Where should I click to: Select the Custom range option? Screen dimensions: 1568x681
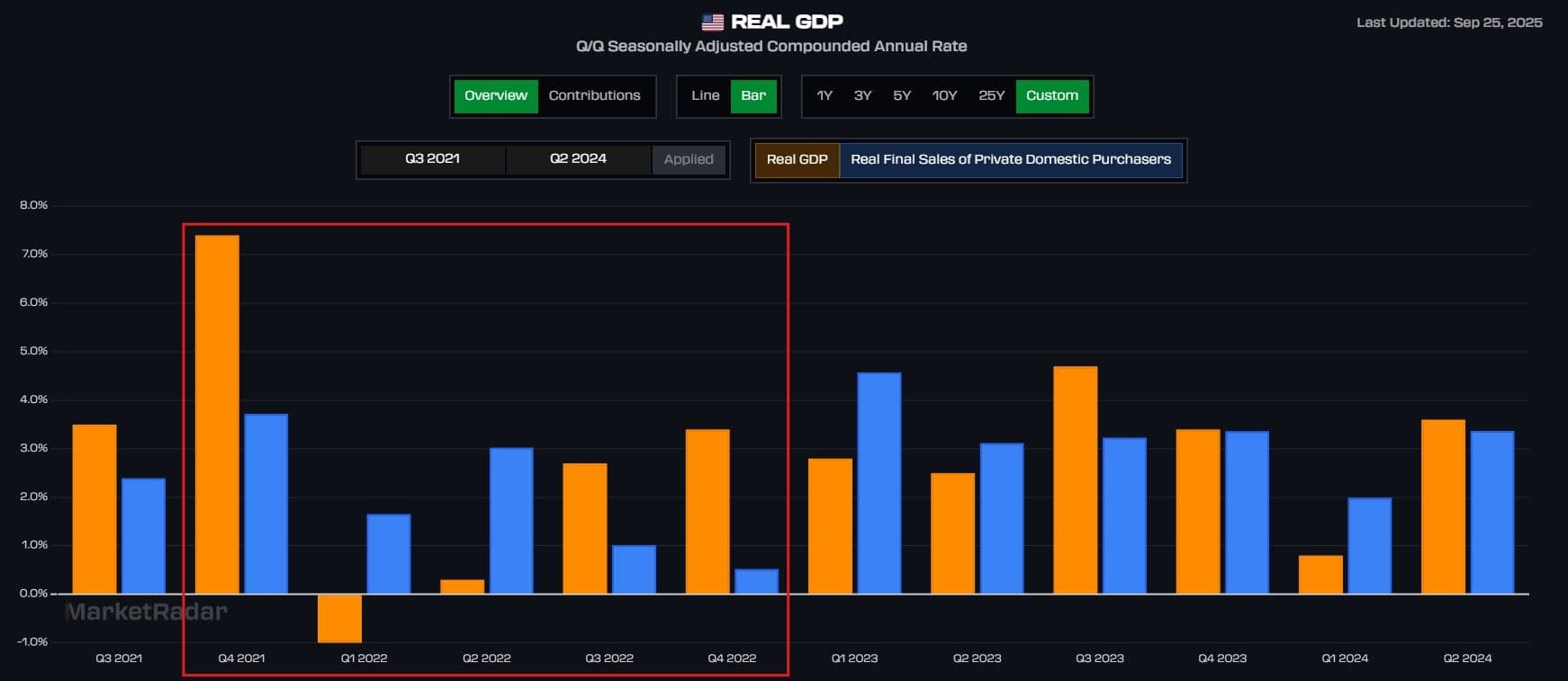pyautogui.click(x=1051, y=96)
